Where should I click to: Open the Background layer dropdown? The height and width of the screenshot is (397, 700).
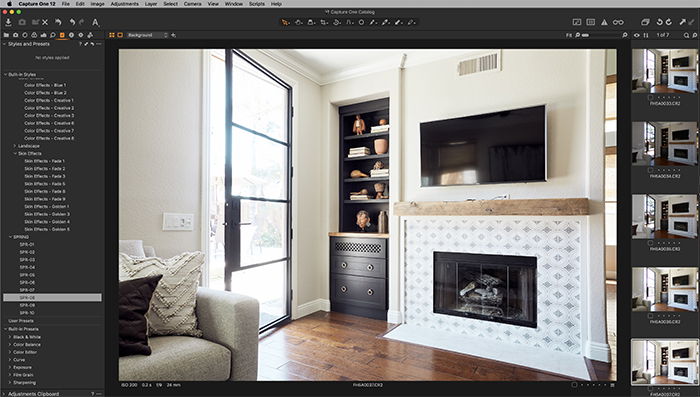click(147, 35)
